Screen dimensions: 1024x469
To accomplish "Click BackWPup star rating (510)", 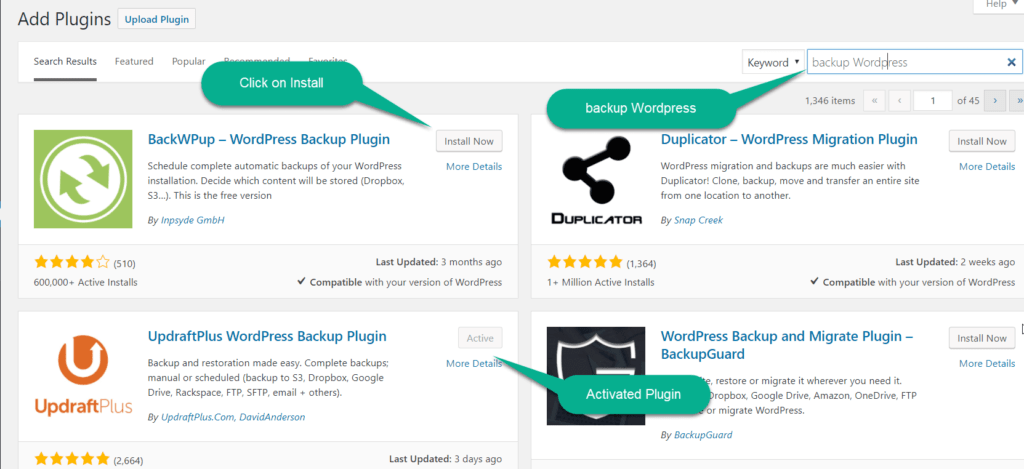I will [72, 263].
